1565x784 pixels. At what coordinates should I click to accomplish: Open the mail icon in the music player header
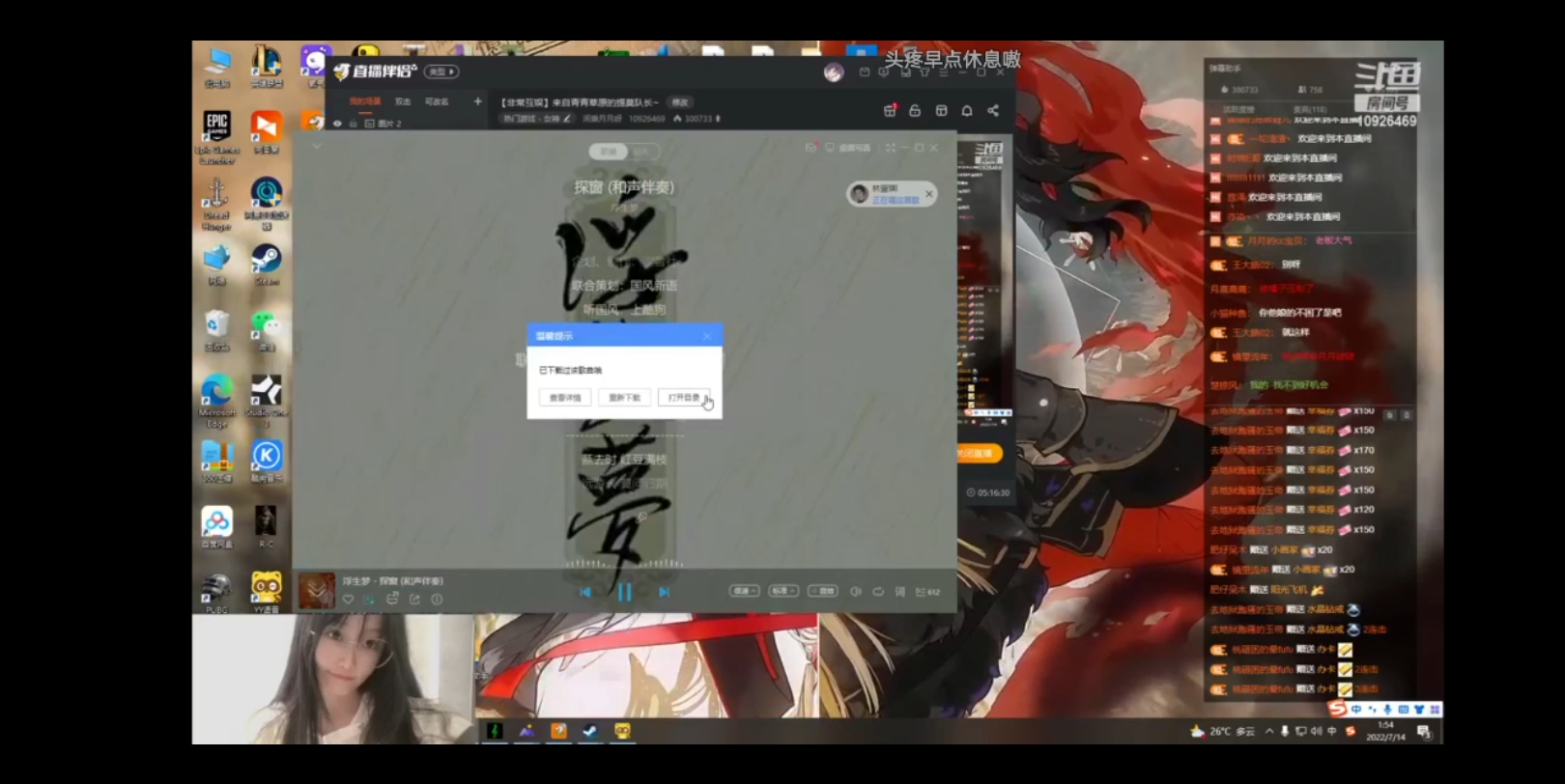tap(811, 148)
